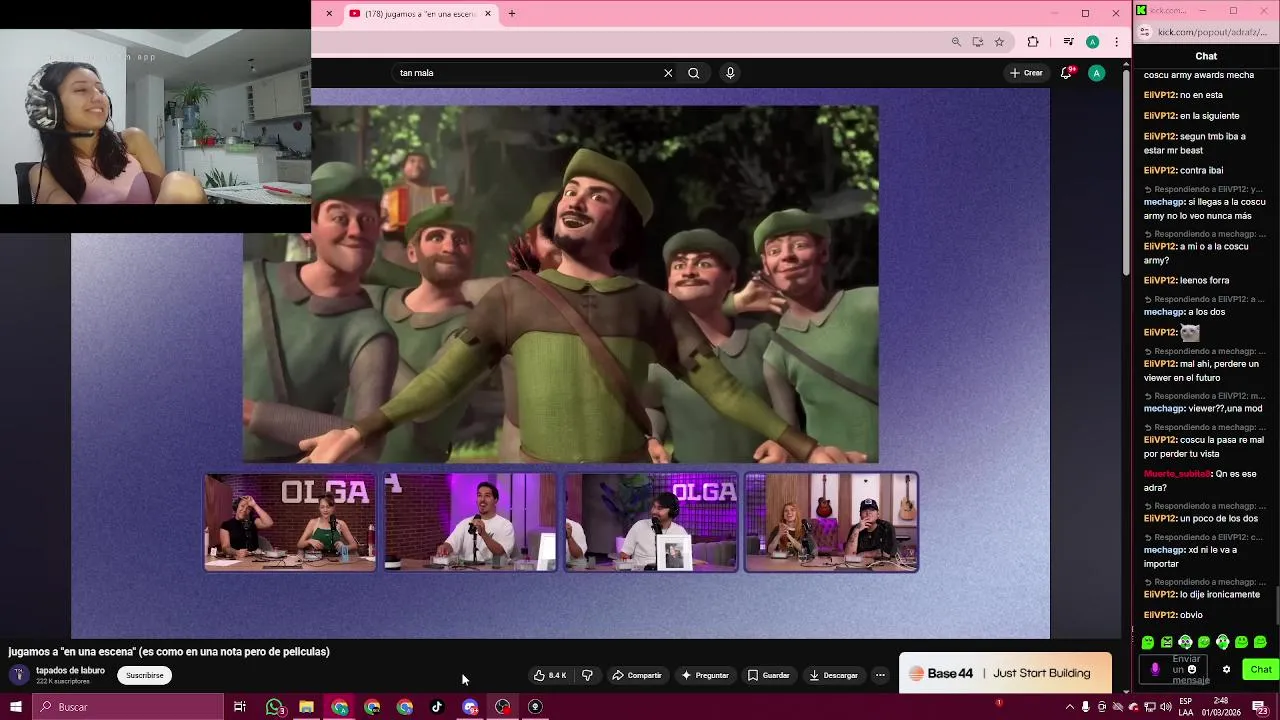Screen dimensions: 1280x720
Task: Open WhatsApp from taskbar
Action: point(274,707)
